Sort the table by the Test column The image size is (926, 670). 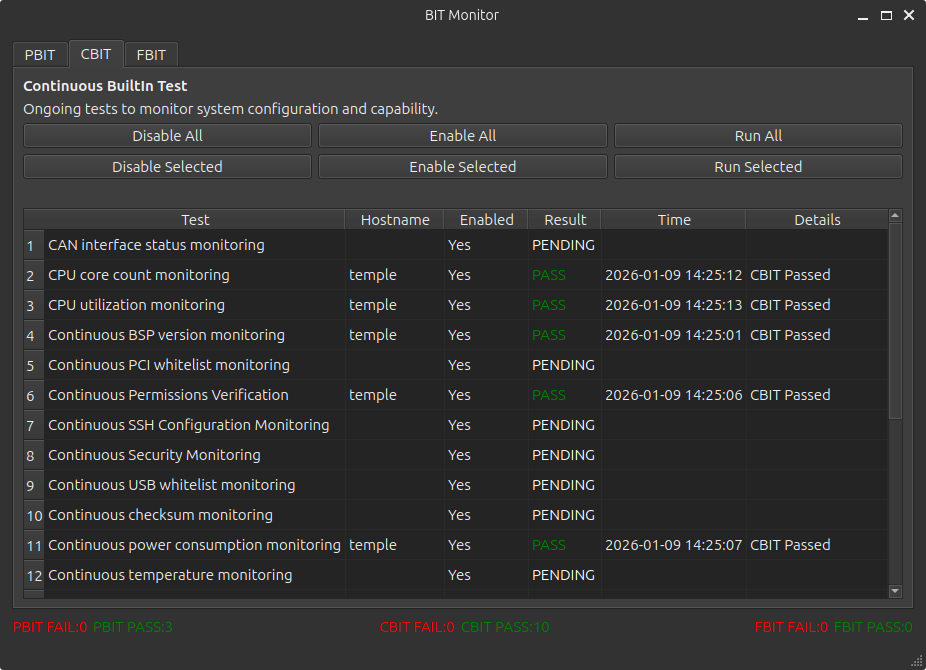pyautogui.click(x=195, y=219)
